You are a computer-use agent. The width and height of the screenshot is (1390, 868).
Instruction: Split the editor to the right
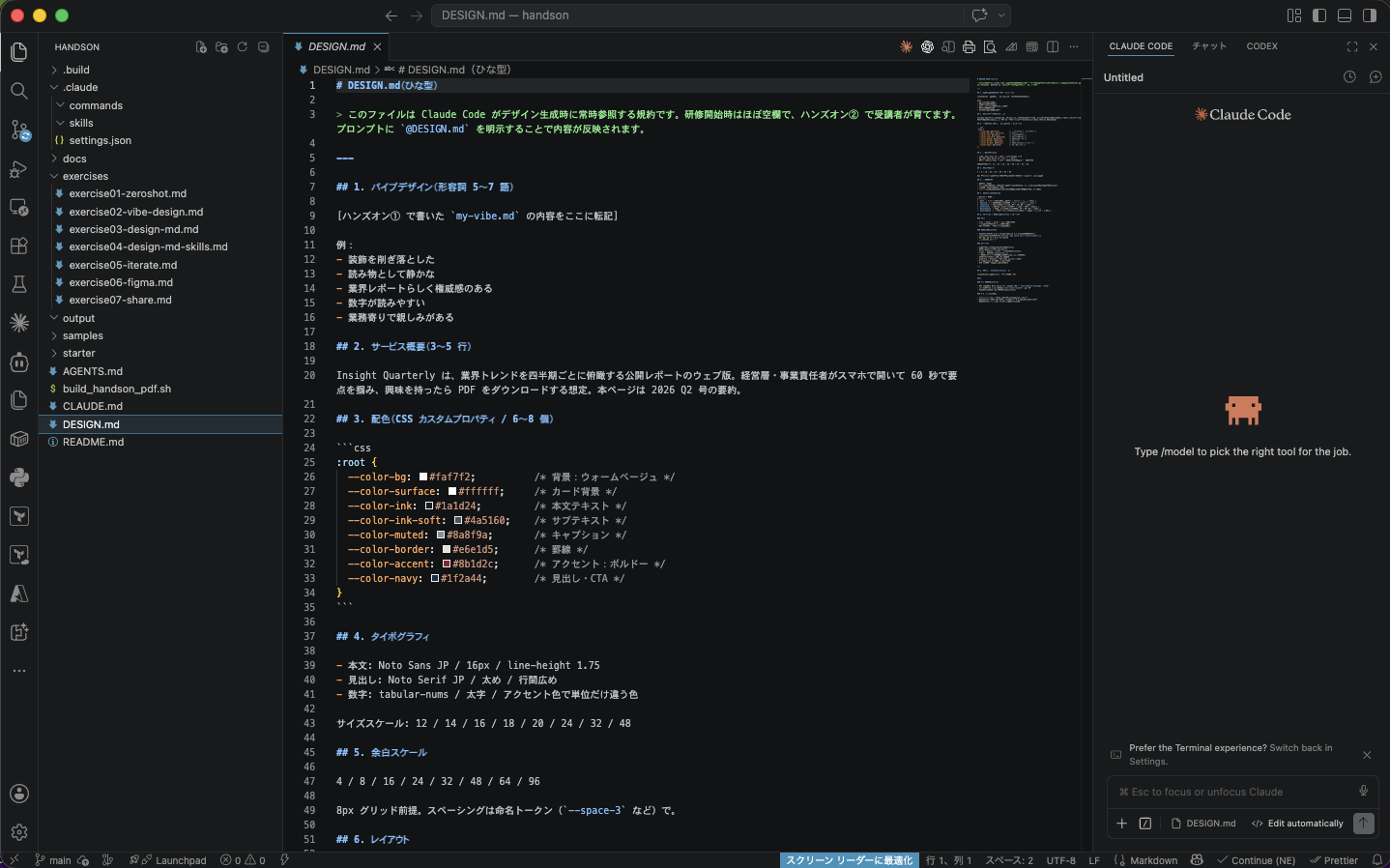(1053, 46)
